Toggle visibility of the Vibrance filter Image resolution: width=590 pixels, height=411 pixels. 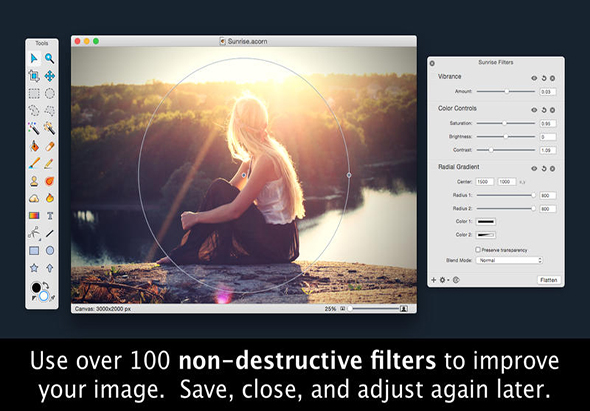[534, 78]
